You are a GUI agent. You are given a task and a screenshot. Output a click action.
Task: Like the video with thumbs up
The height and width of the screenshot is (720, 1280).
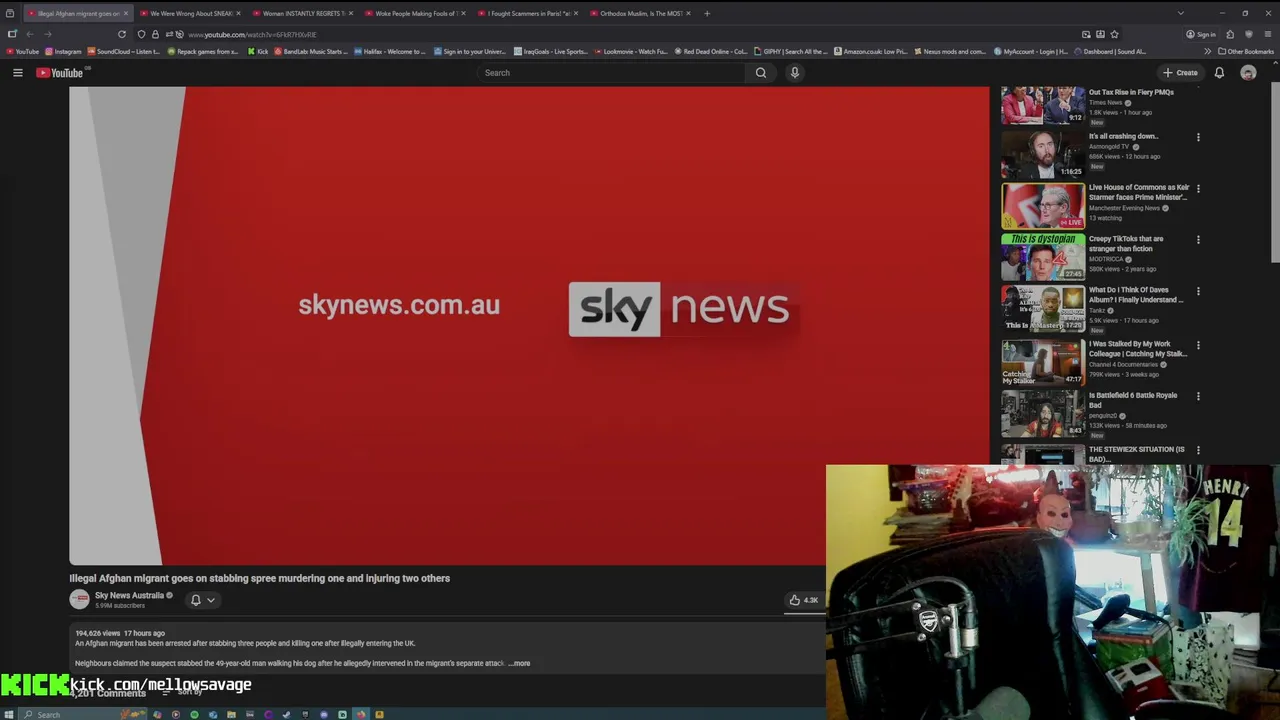(x=803, y=600)
